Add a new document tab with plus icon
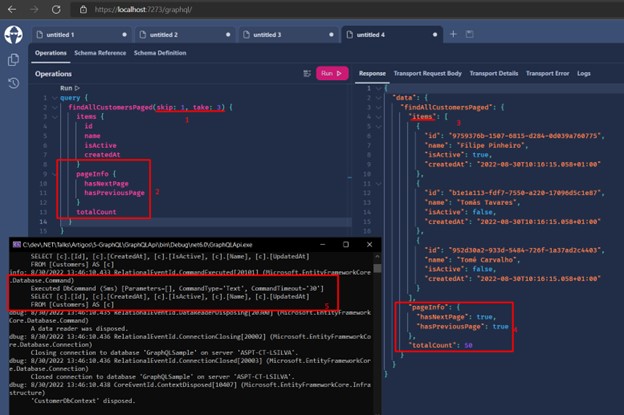Screen dimensions: 624x415 [453, 34]
